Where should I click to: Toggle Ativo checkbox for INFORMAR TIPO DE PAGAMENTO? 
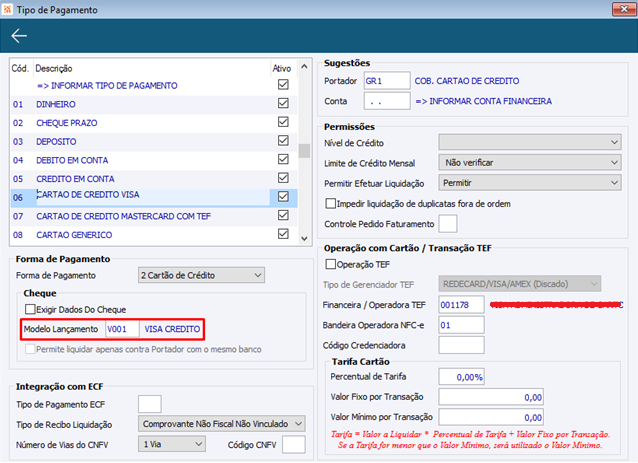pyautogui.click(x=283, y=85)
